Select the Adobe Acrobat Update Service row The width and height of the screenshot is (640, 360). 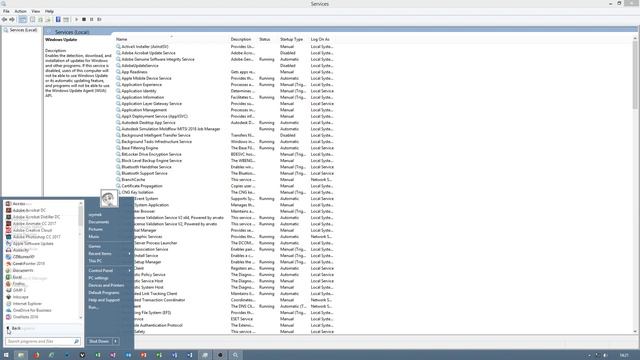pyautogui.click(x=224, y=53)
